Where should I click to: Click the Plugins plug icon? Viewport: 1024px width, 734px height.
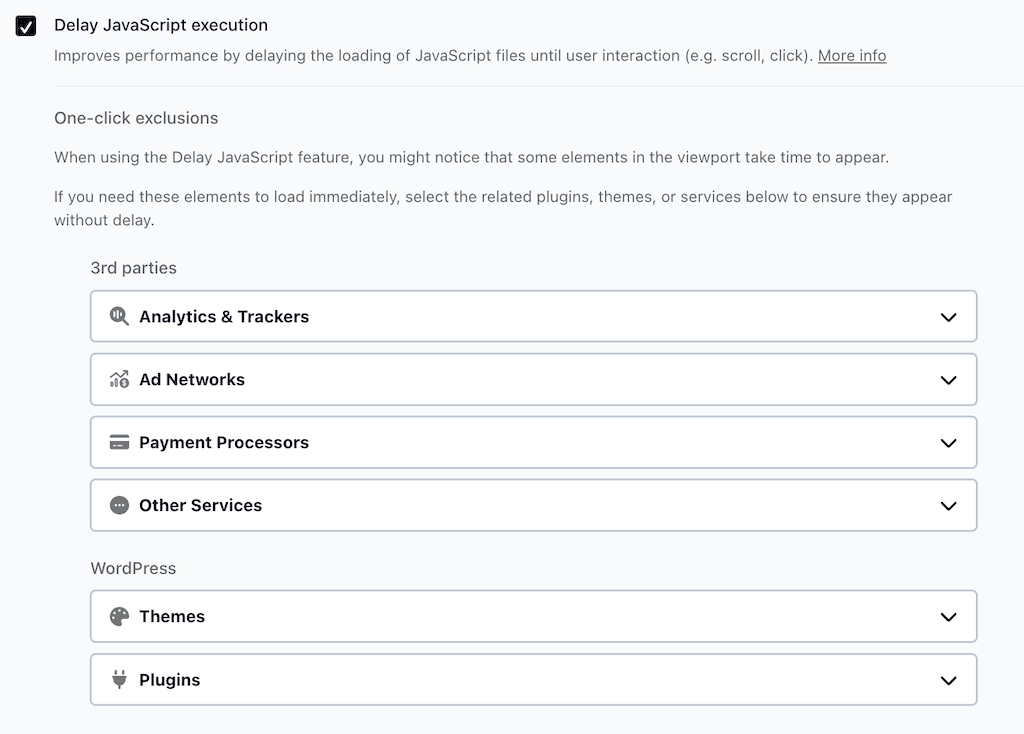coord(118,679)
